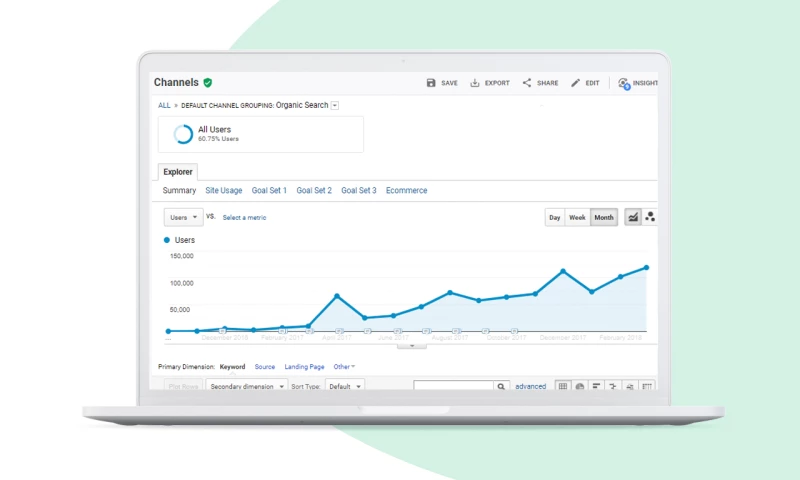Select the line chart view icon
The width and height of the screenshot is (800, 480).
(633, 217)
